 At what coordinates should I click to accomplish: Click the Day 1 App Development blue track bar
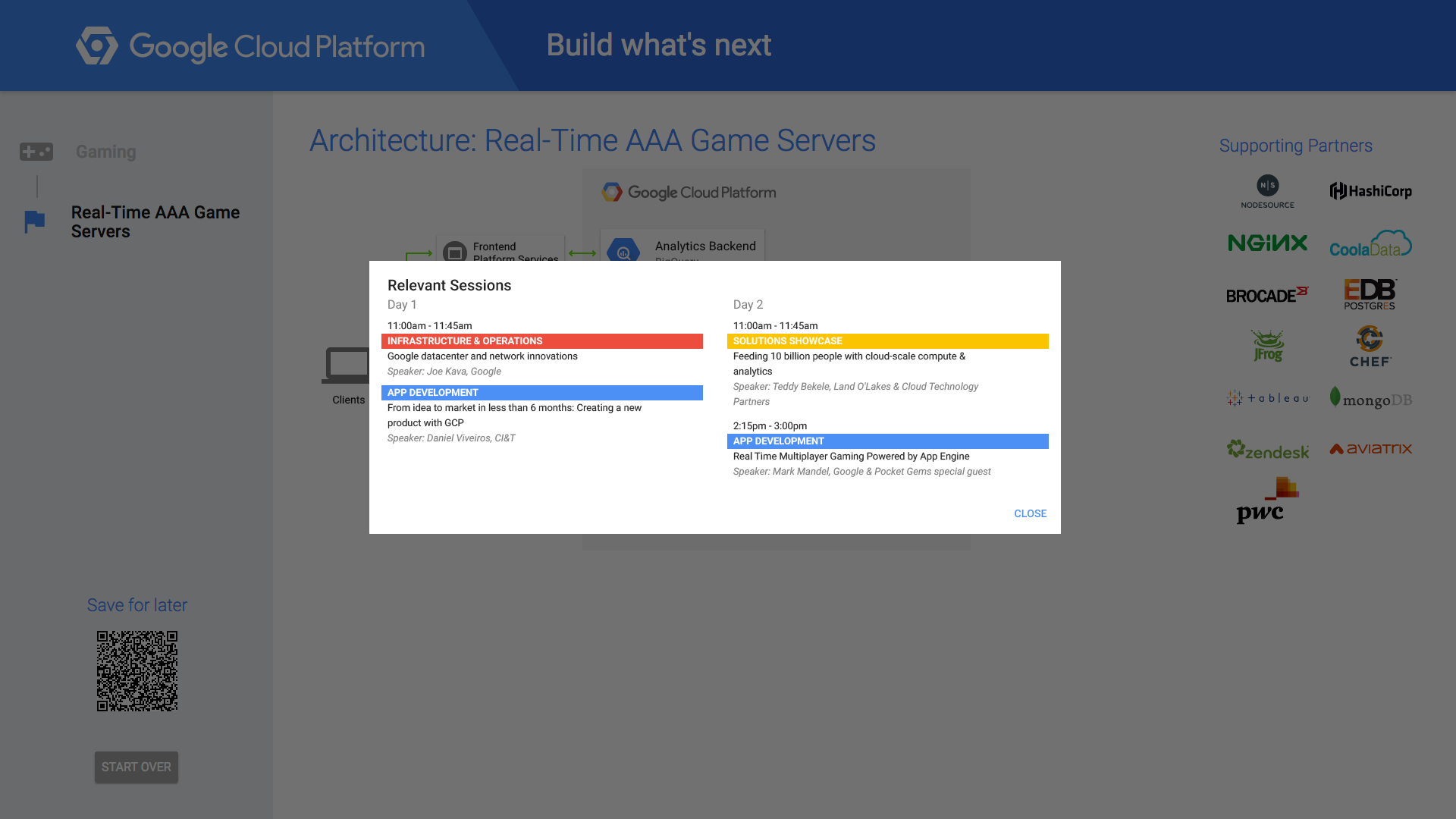point(542,393)
